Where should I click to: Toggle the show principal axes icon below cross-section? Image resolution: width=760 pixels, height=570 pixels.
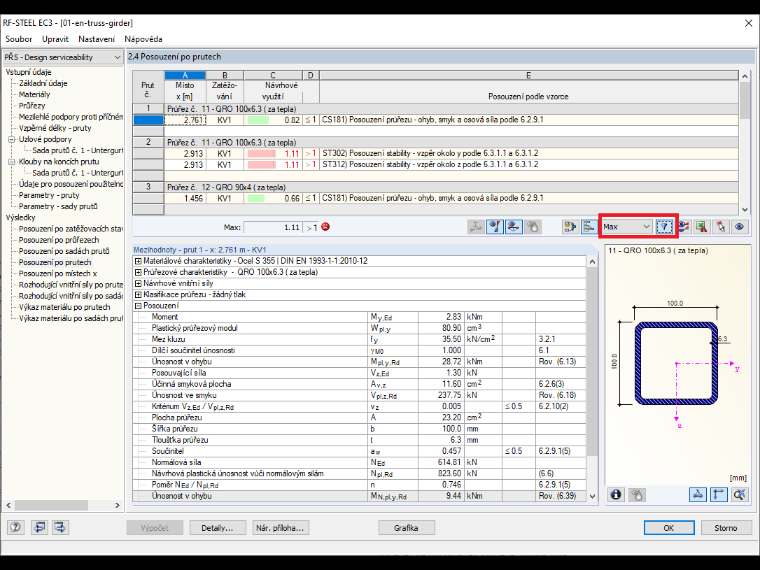718,494
